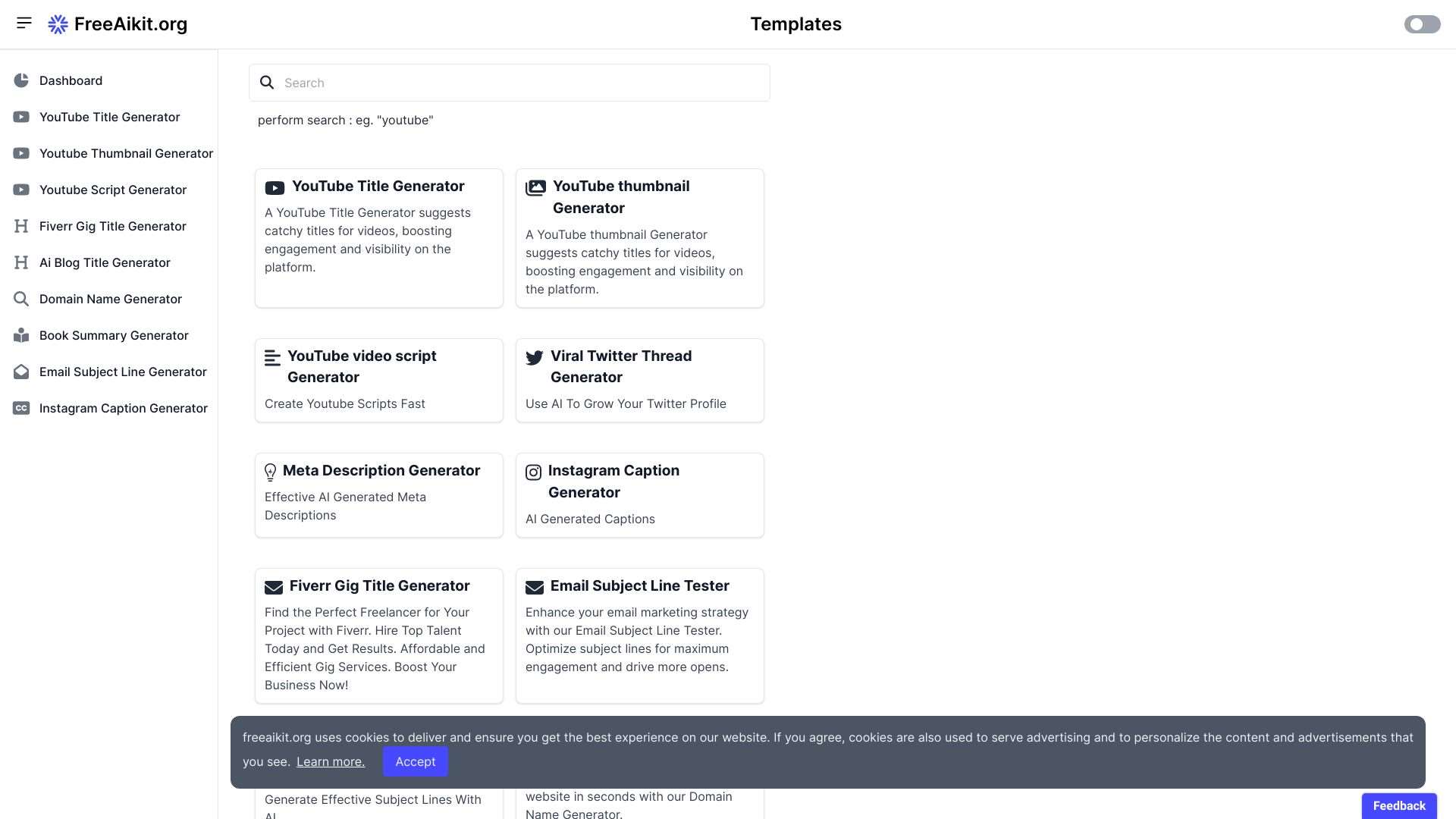Click the Feedback button
The width and height of the screenshot is (1456, 819).
click(x=1398, y=805)
